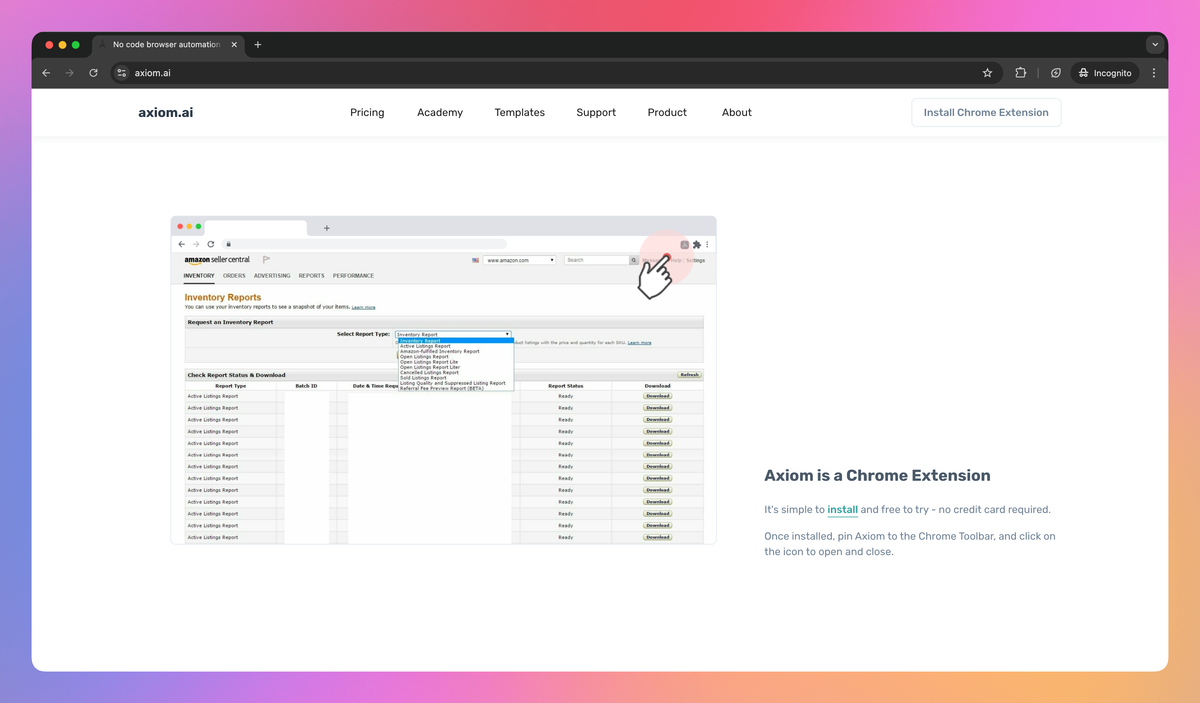Open the Support menu item
The image size is (1200, 703).
point(596,112)
